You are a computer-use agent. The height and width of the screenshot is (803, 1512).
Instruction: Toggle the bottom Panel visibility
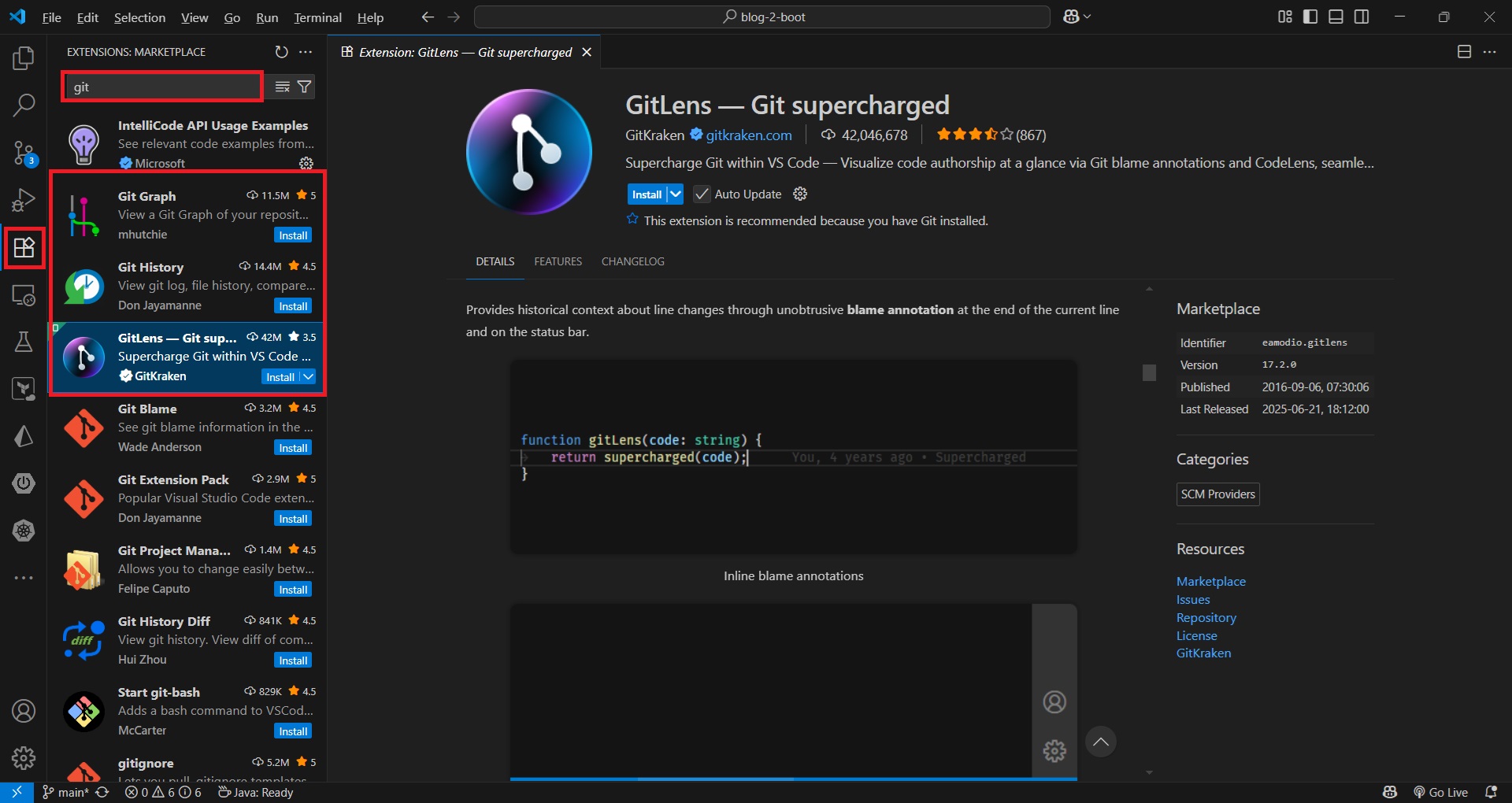point(1336,17)
